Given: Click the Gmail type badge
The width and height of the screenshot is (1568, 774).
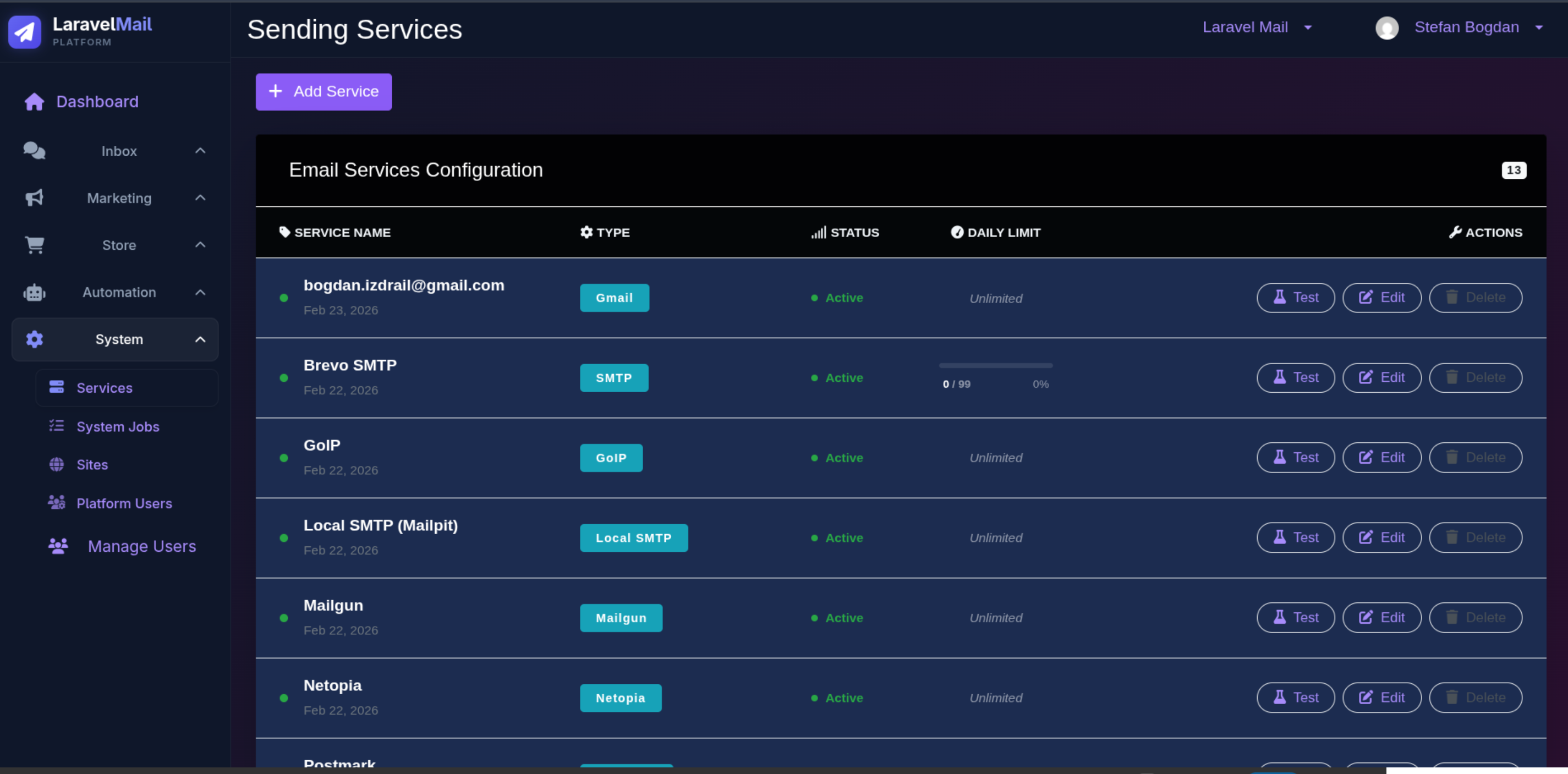Looking at the screenshot, I should [x=614, y=298].
